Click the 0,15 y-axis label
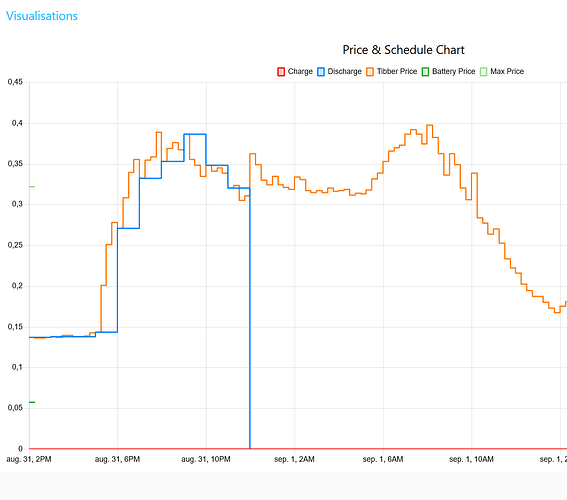 point(15,327)
